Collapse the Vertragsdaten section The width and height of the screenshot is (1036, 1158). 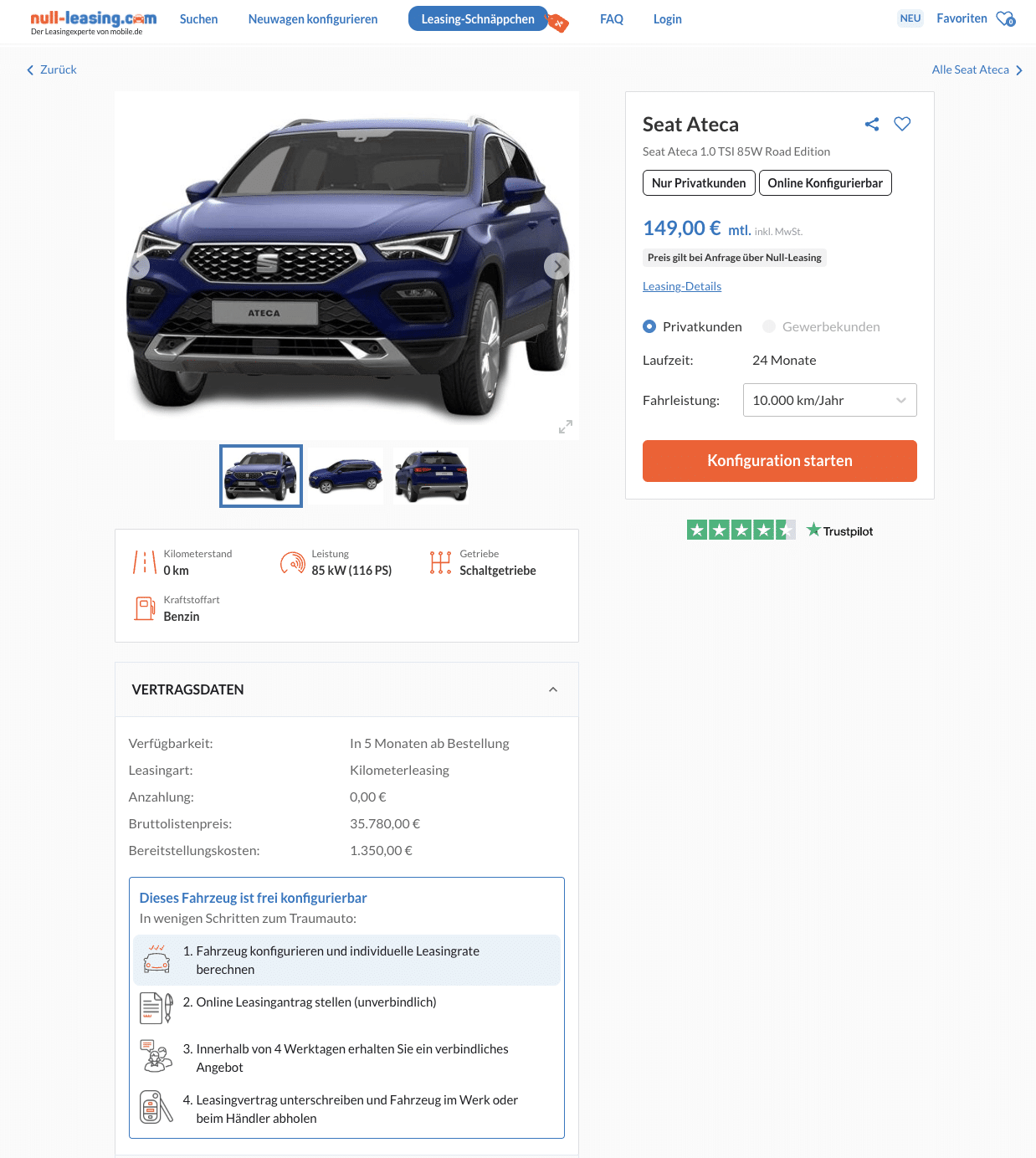553,689
